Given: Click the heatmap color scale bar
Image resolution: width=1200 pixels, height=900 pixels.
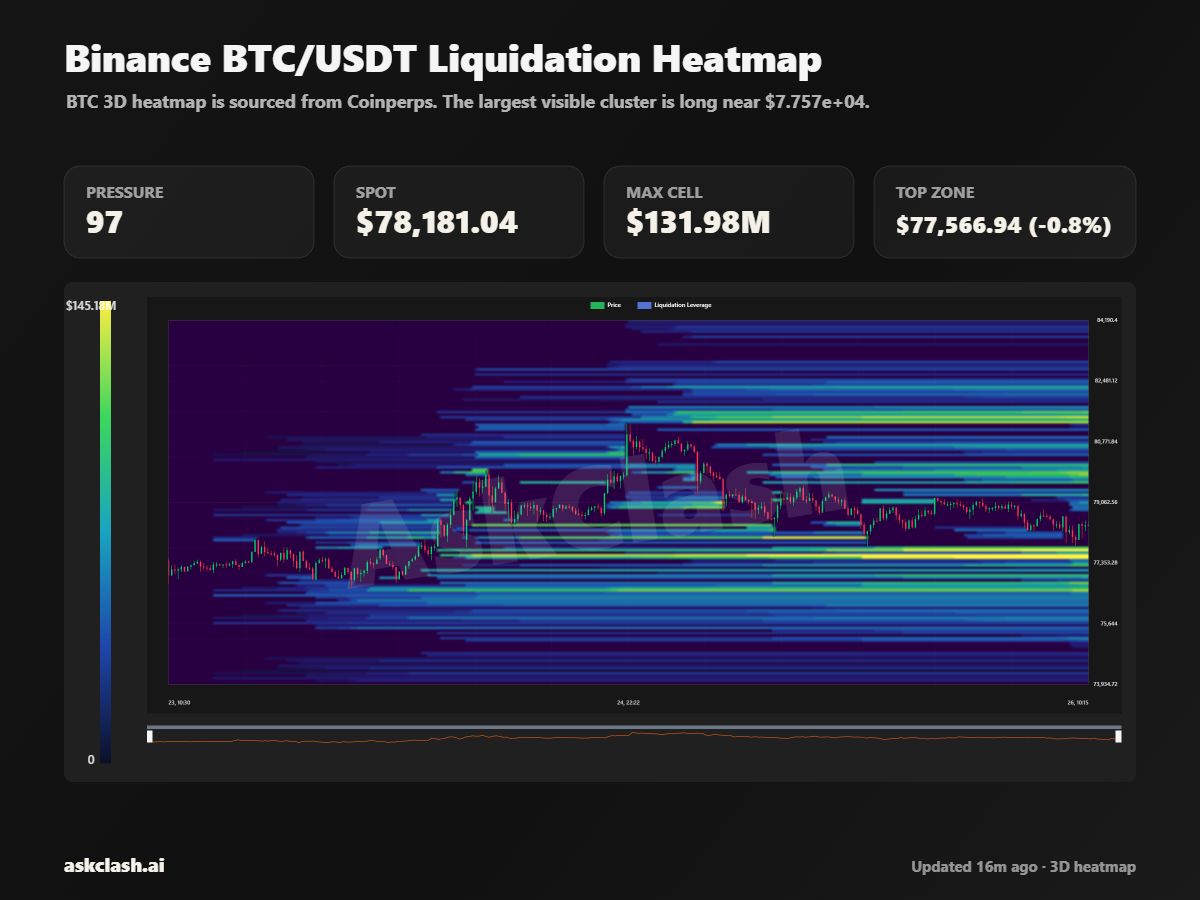Looking at the screenshot, I should (x=105, y=531).
